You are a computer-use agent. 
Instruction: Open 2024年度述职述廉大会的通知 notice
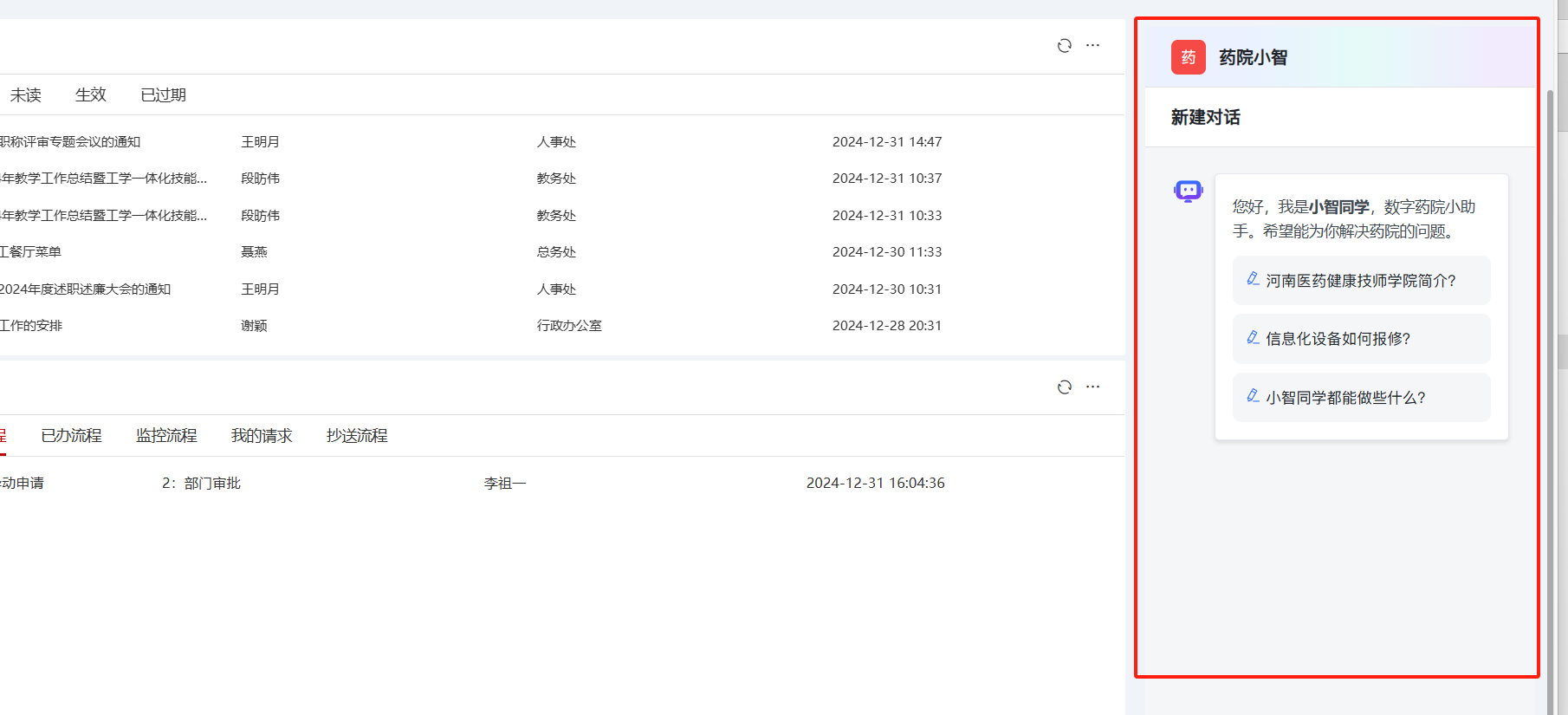85,289
